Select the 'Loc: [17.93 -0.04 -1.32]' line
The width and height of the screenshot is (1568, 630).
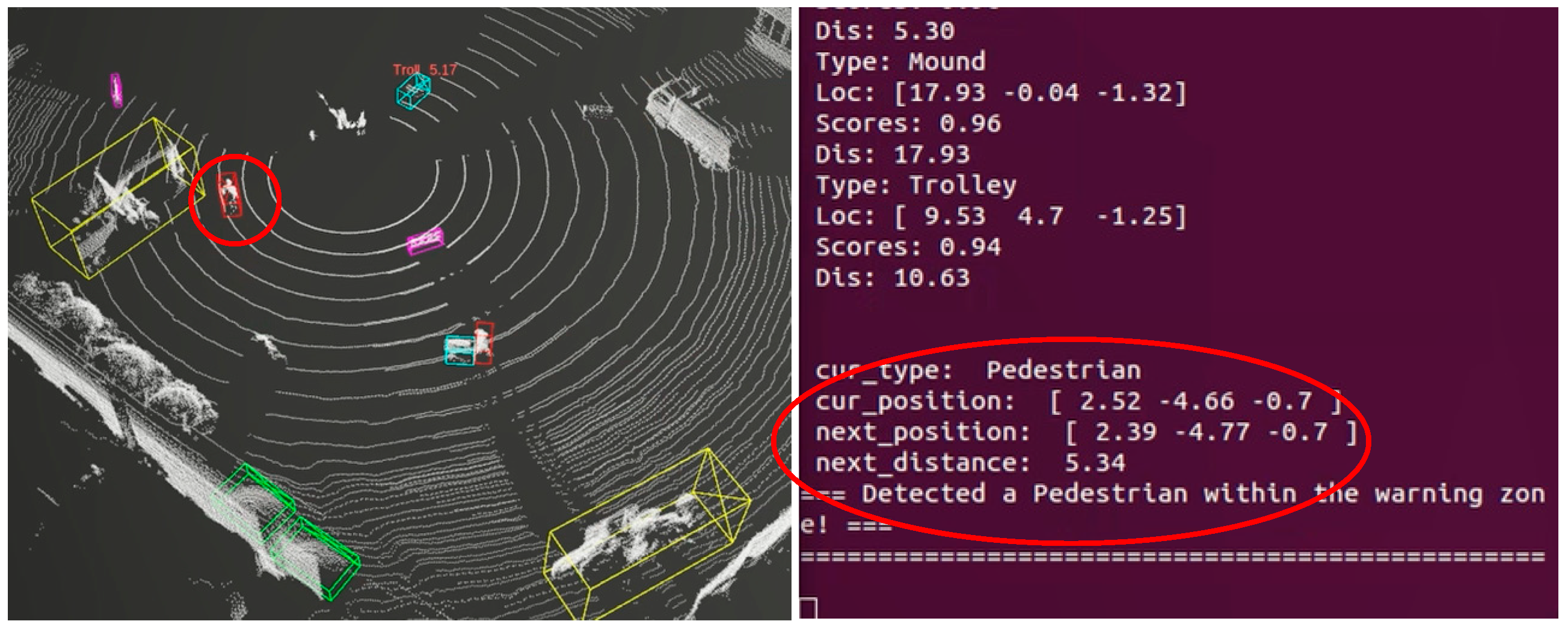pyautogui.click(x=1000, y=93)
